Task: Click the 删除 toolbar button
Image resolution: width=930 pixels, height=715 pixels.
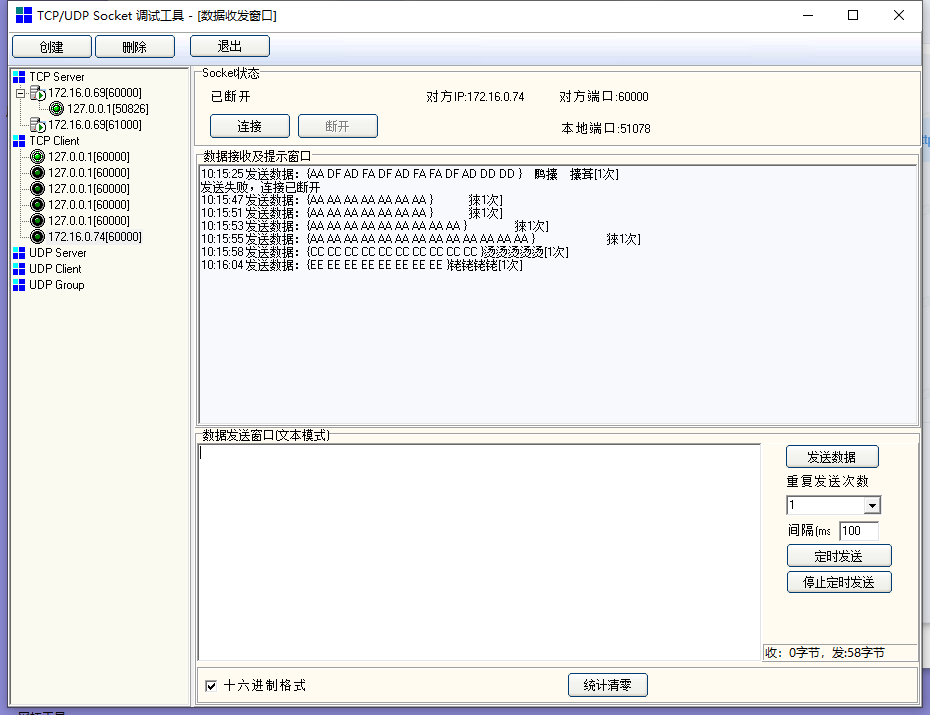Action: tap(135, 47)
